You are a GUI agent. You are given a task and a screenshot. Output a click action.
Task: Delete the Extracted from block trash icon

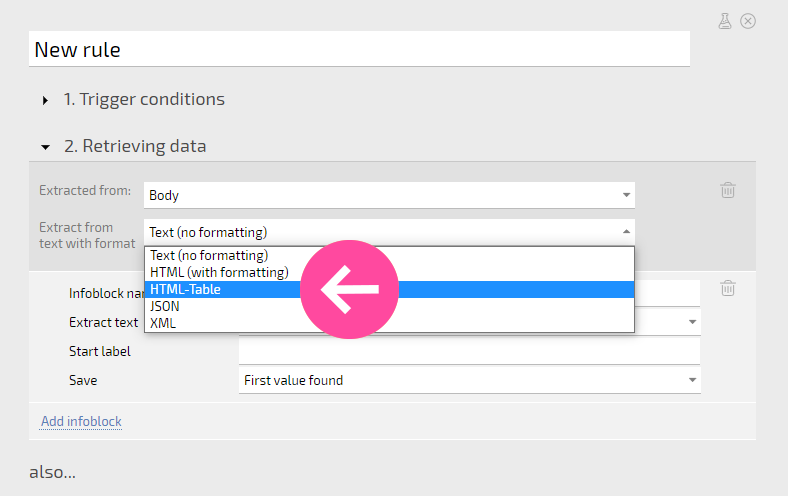pyautogui.click(x=728, y=190)
